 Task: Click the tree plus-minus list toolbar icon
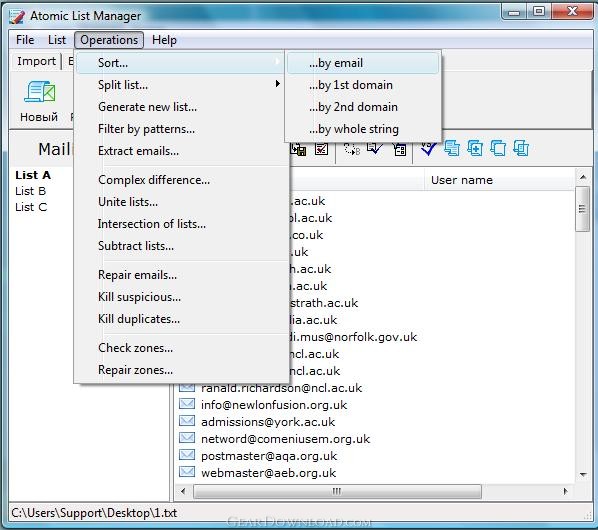pos(399,149)
